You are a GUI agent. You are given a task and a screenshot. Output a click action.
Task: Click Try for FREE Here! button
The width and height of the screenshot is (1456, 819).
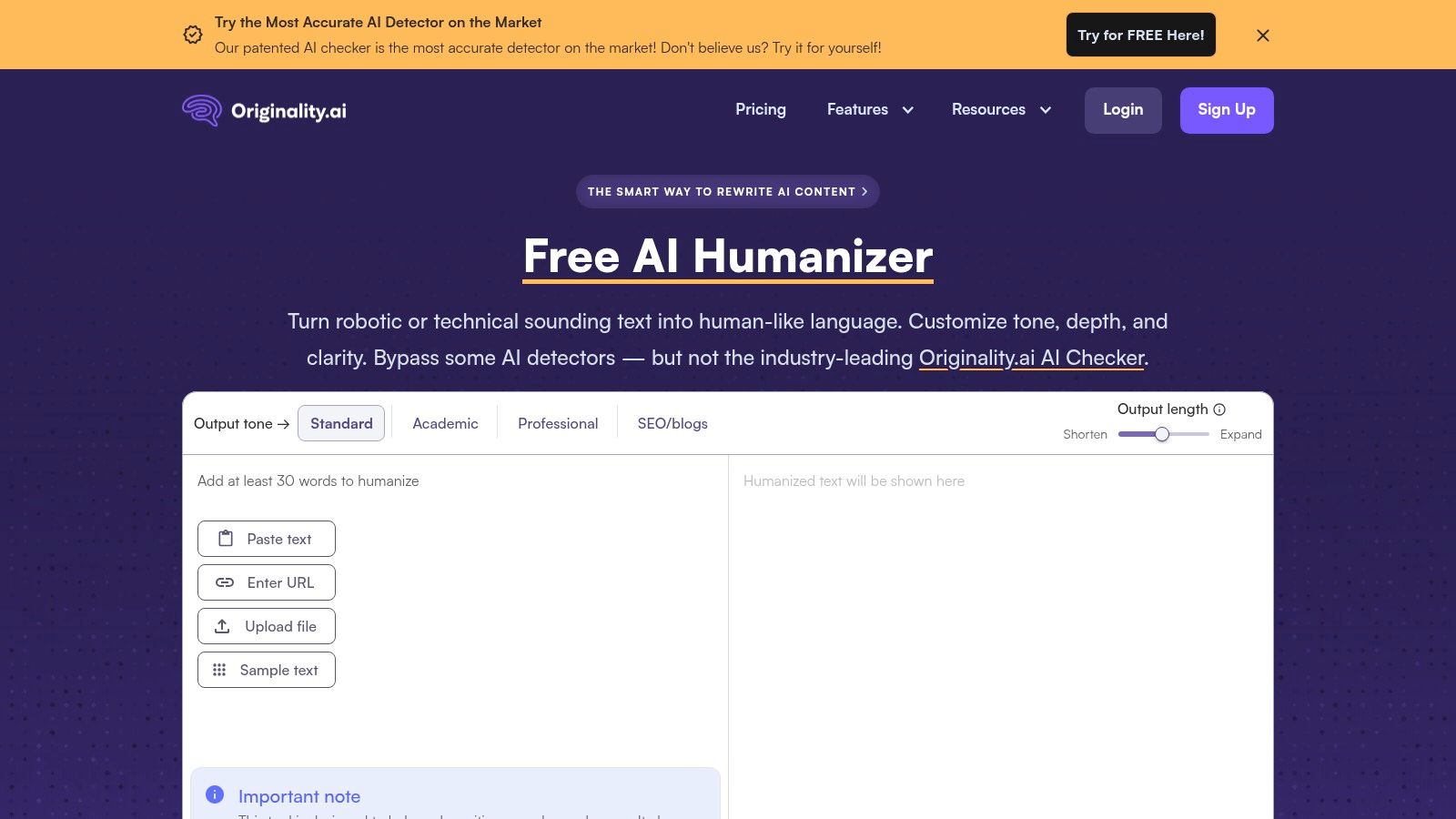[x=1141, y=35]
